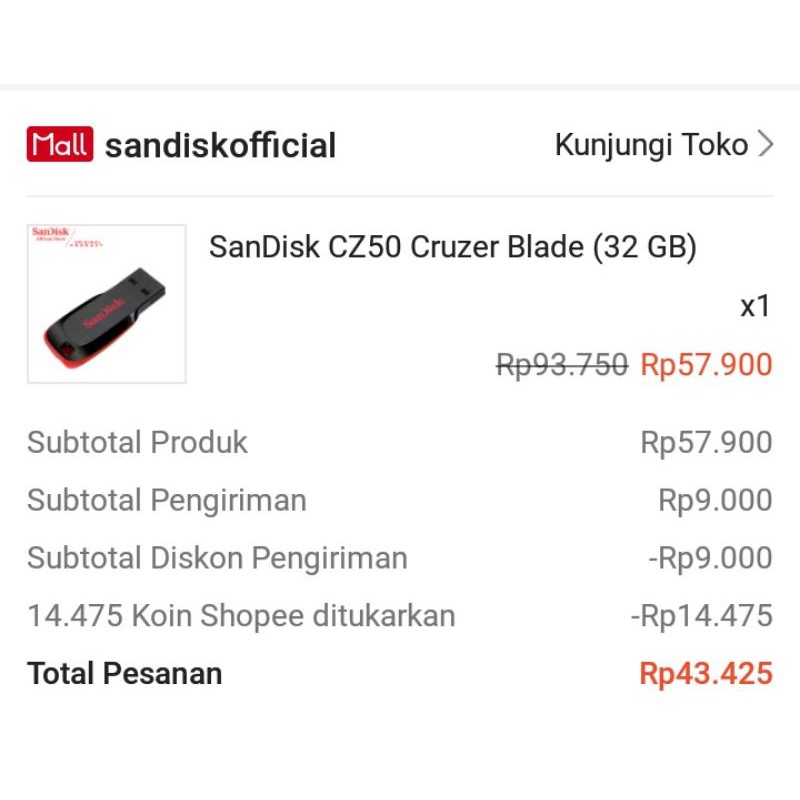The width and height of the screenshot is (800, 800).
Task: Open the sandiskofficial store name
Action: tap(221, 146)
